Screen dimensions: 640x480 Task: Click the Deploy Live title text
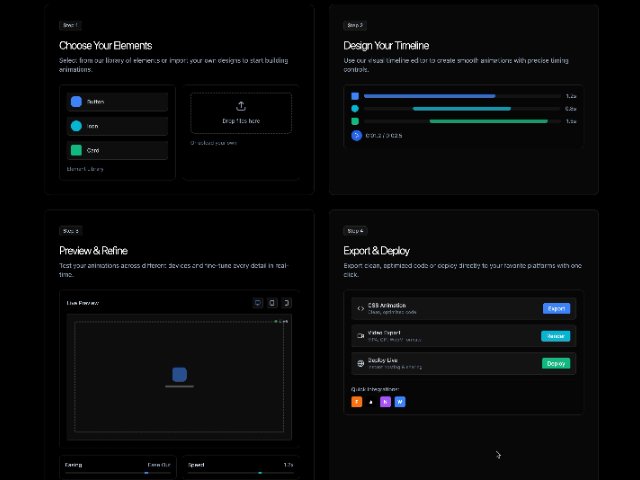pyautogui.click(x=383, y=360)
